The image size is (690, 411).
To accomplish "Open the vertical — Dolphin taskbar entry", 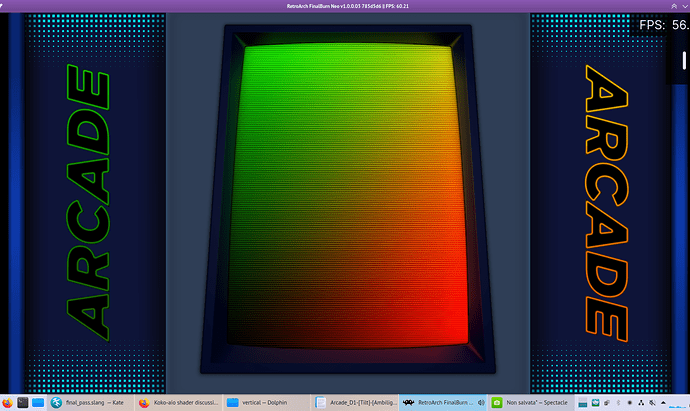I will [x=266, y=403].
